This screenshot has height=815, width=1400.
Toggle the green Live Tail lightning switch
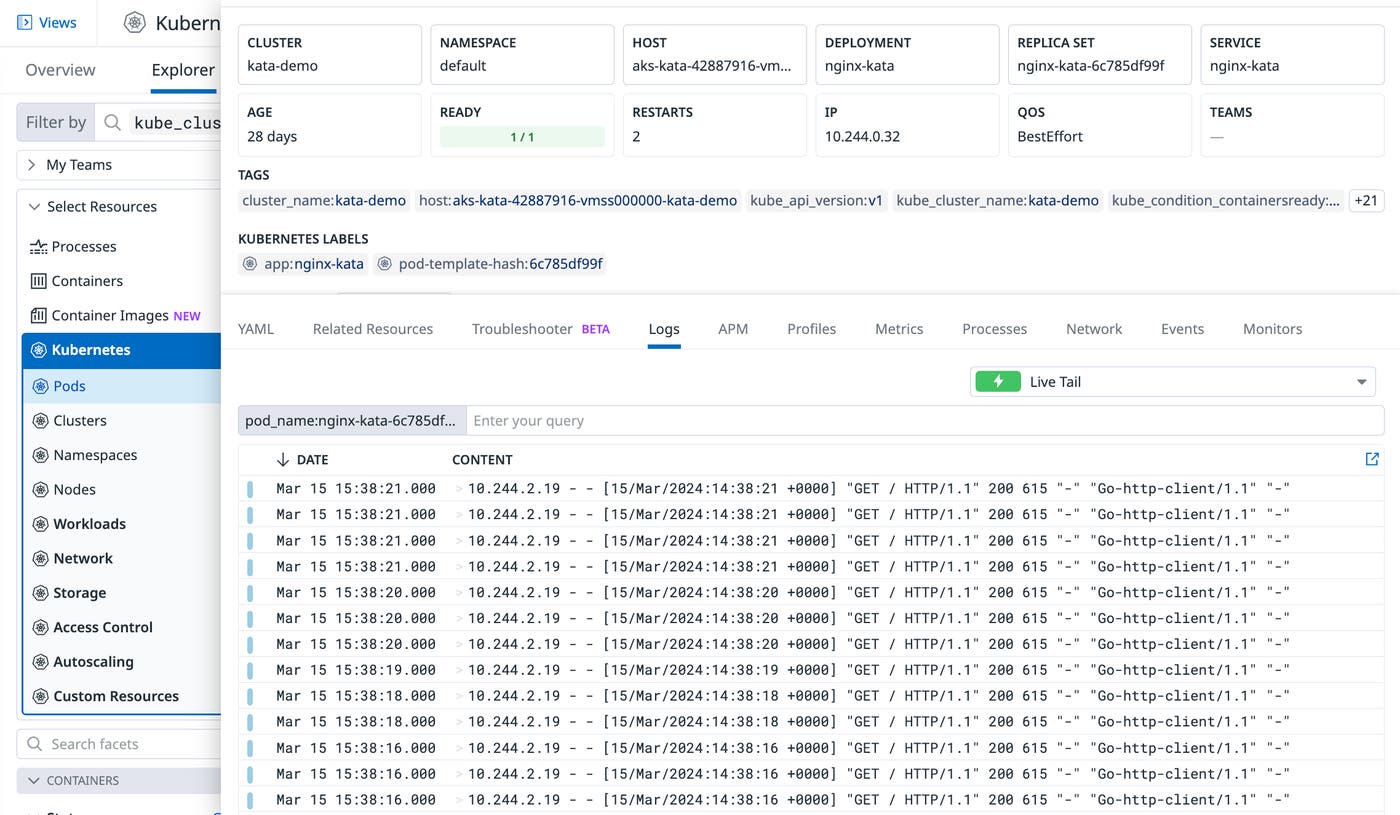[996, 381]
